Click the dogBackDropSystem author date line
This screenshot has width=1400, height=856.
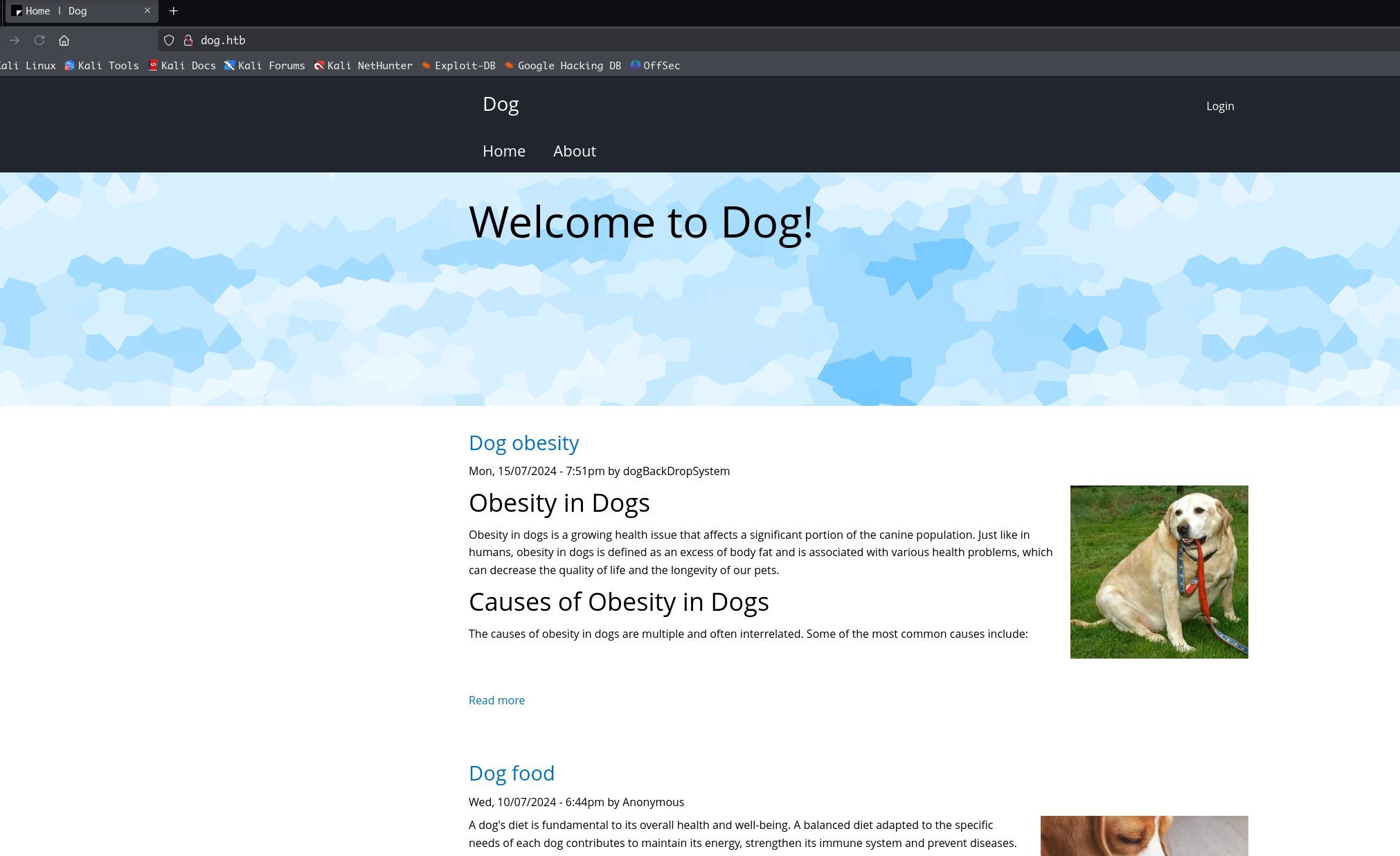600,471
